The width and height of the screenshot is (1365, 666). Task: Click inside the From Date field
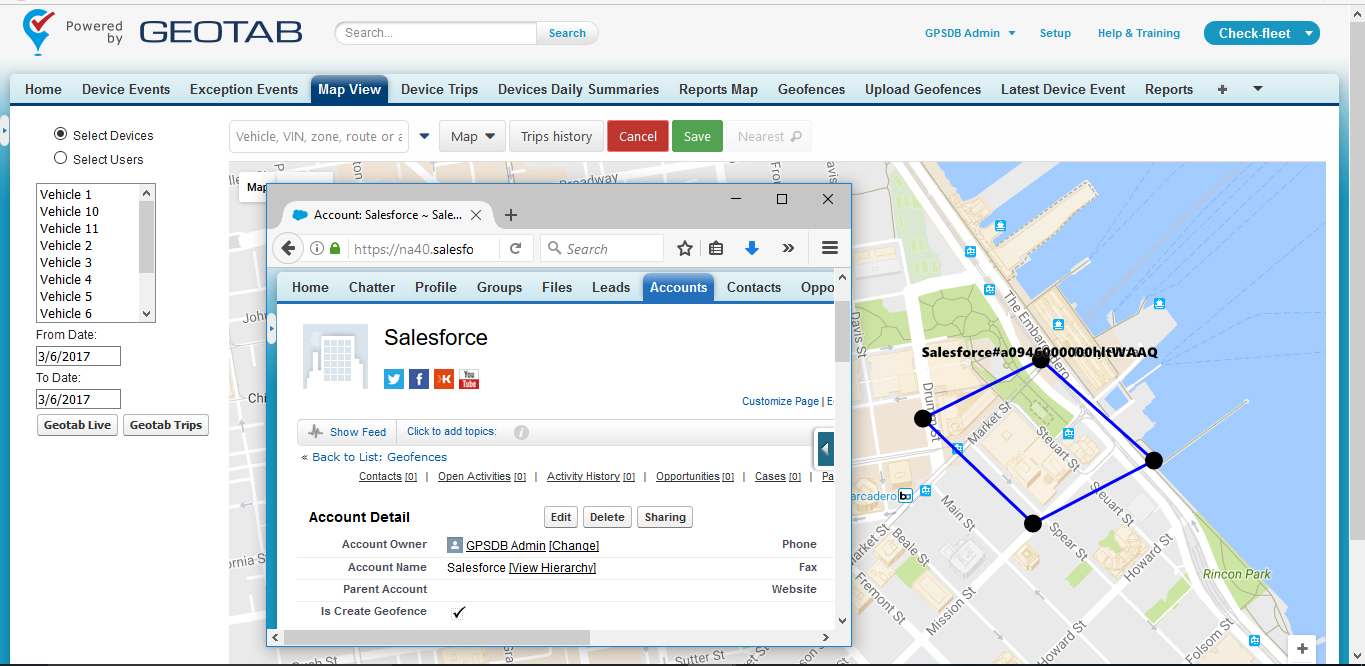tap(77, 355)
